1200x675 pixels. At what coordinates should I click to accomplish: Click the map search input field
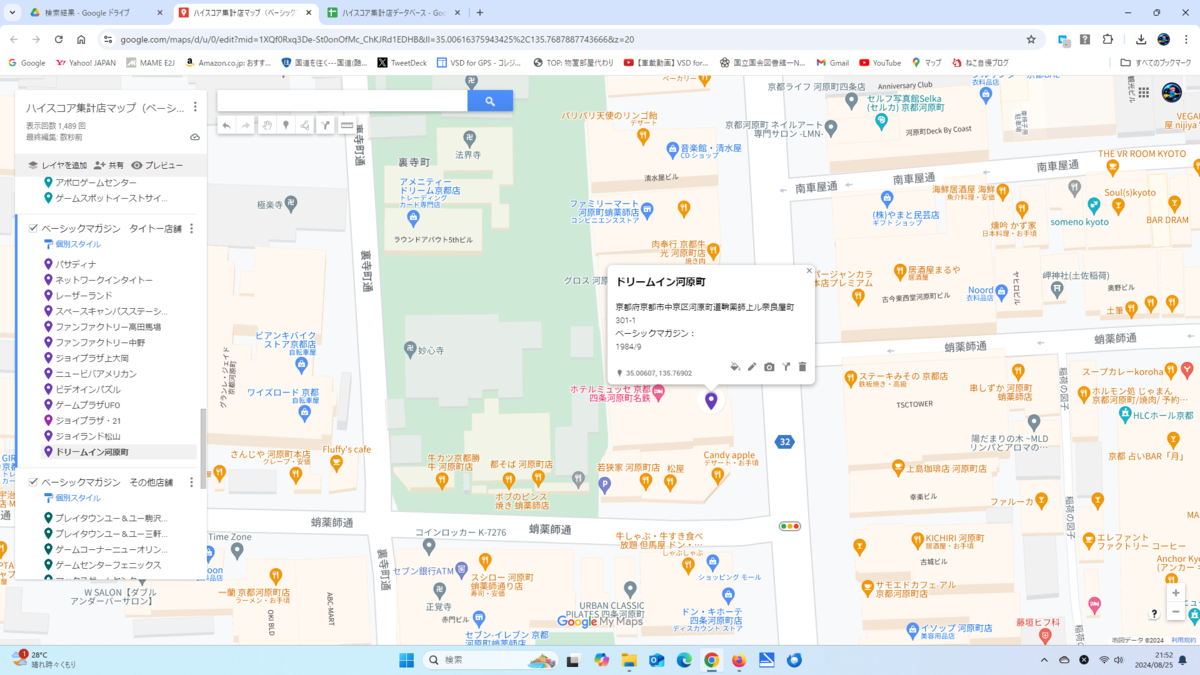342,101
